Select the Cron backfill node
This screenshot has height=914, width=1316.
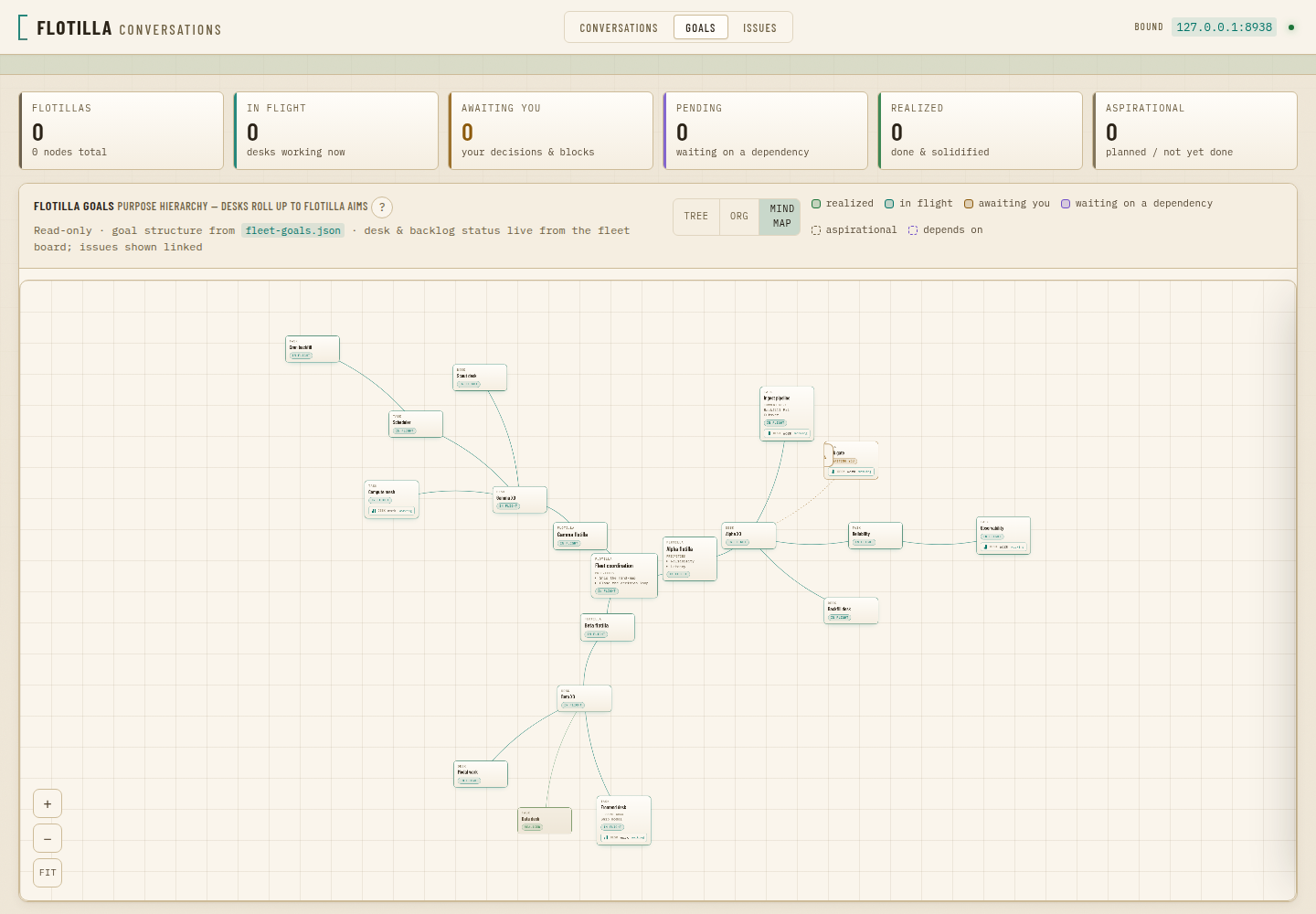[x=313, y=349]
